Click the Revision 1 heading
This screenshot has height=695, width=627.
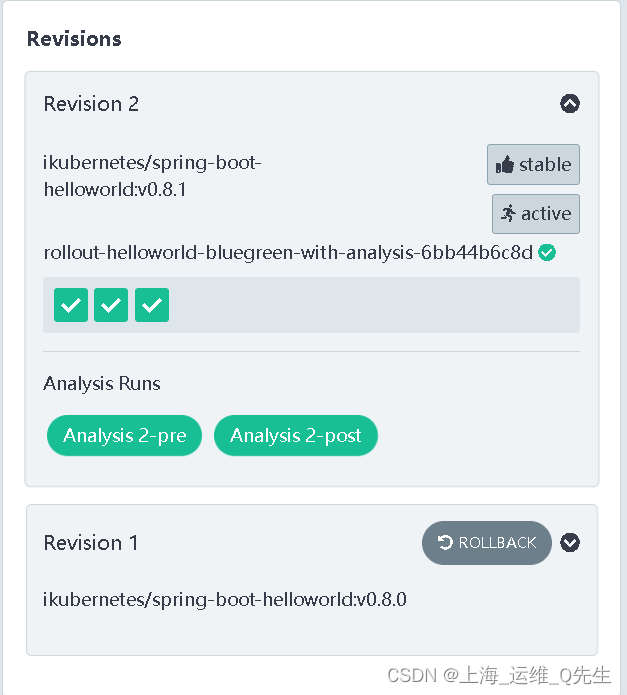point(91,543)
